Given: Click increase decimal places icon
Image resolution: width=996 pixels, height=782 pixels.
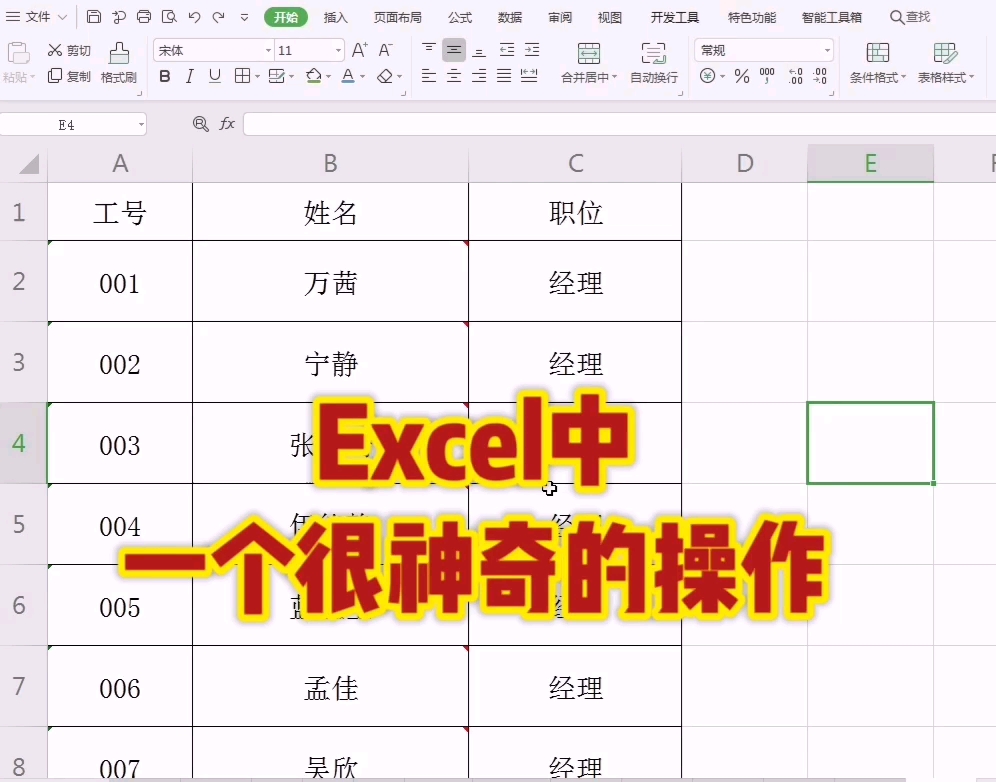Looking at the screenshot, I should (795, 76).
